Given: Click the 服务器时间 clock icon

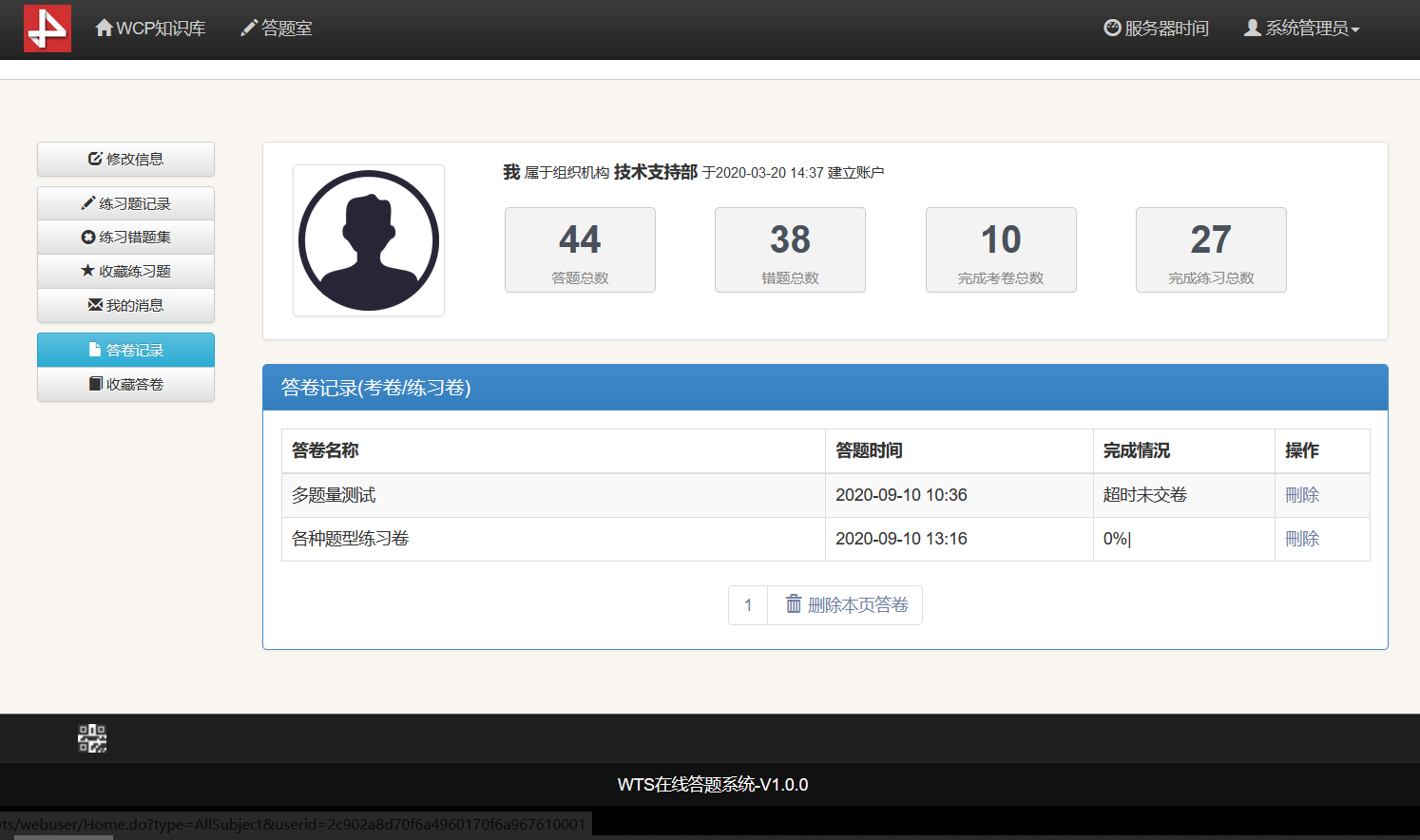Looking at the screenshot, I should (1112, 29).
